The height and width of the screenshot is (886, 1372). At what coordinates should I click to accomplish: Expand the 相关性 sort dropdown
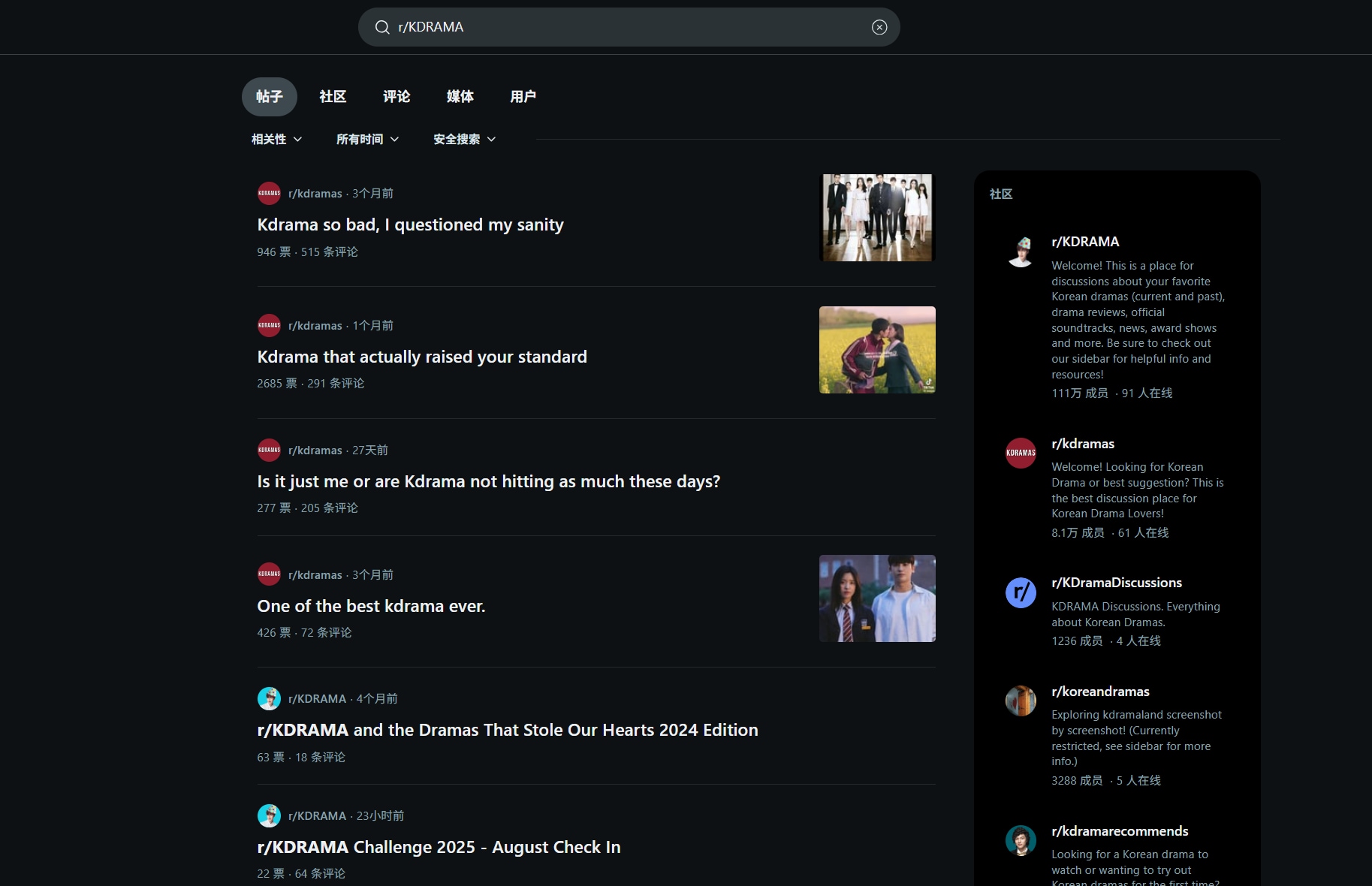(x=276, y=139)
